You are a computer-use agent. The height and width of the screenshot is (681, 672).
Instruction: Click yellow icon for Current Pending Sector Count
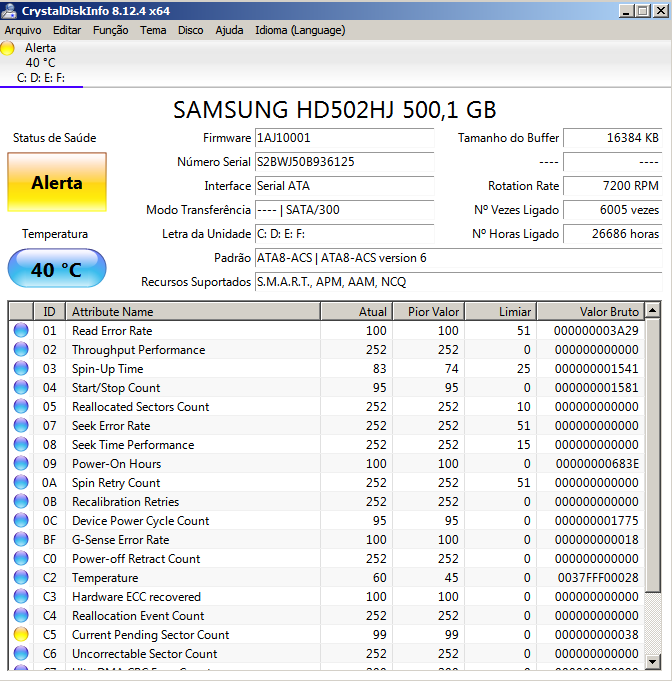point(21,635)
